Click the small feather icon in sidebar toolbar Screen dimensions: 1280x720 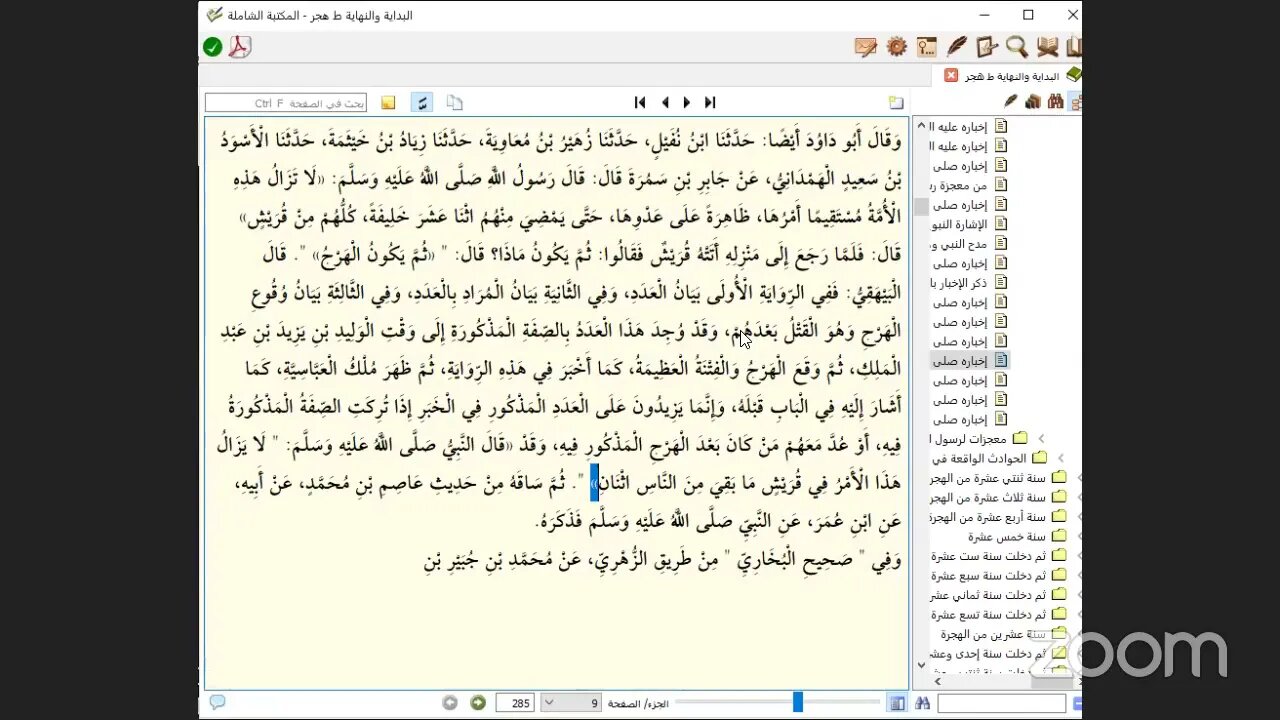1011,102
